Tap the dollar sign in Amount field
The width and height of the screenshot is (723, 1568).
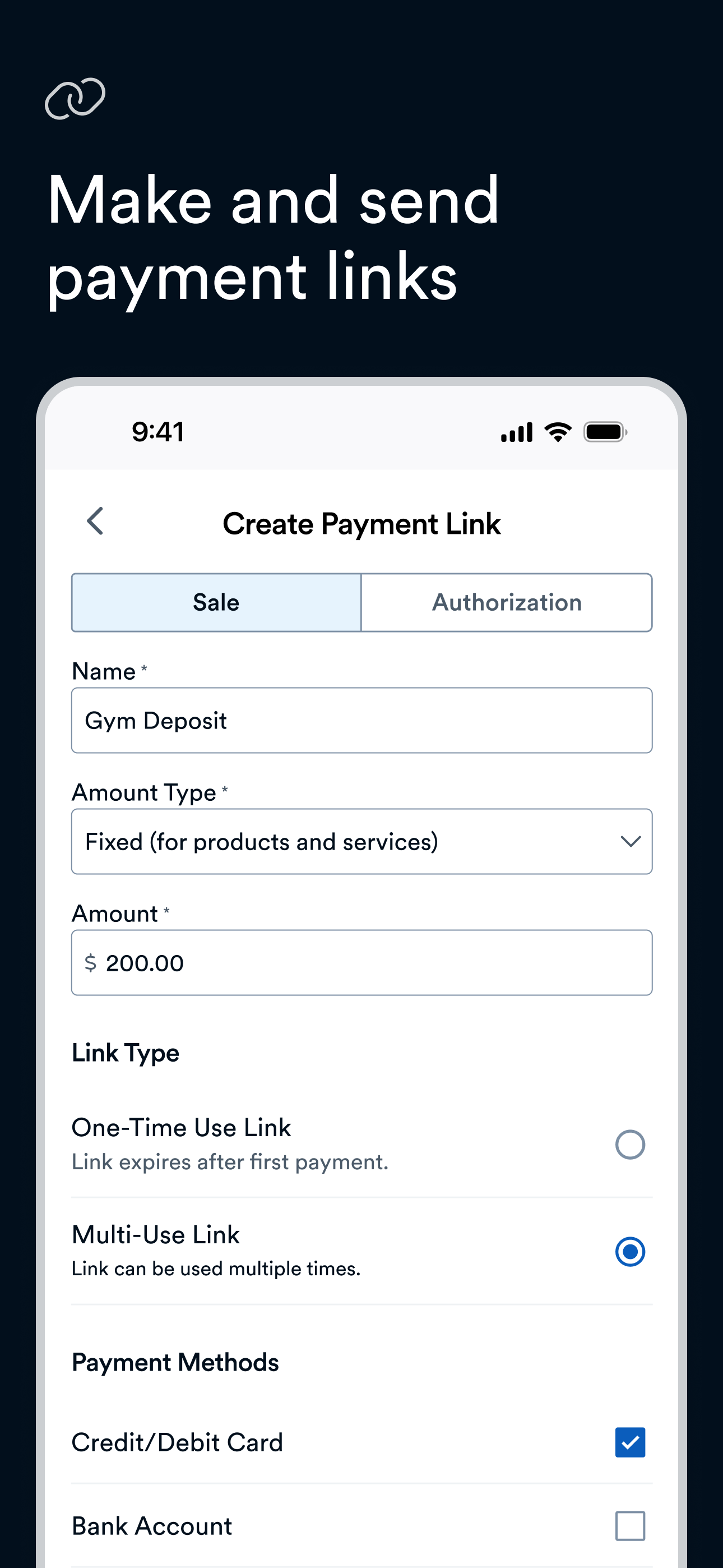click(91, 963)
